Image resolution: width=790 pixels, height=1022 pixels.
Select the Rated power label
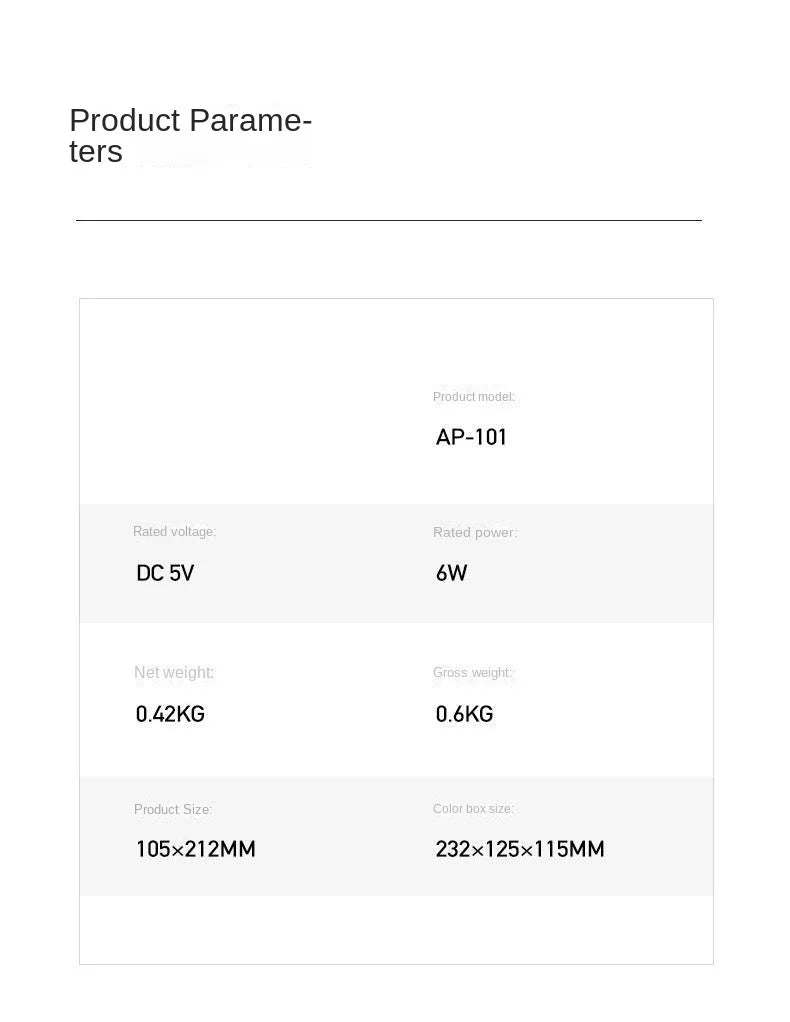(x=475, y=533)
